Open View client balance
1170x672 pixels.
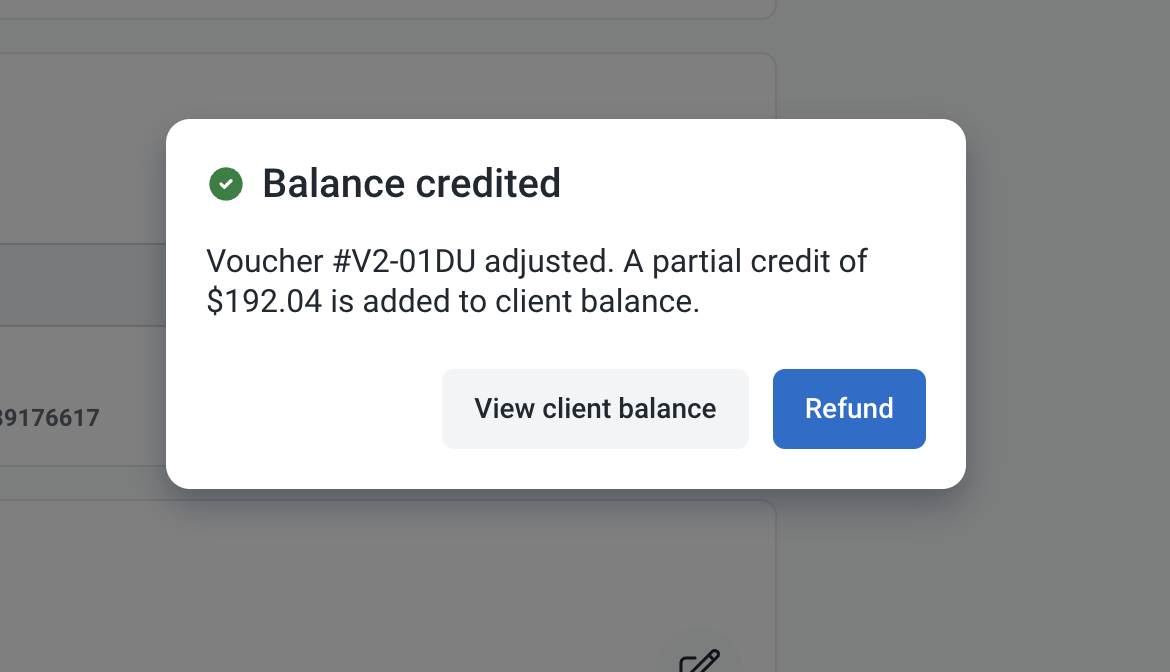click(x=595, y=409)
